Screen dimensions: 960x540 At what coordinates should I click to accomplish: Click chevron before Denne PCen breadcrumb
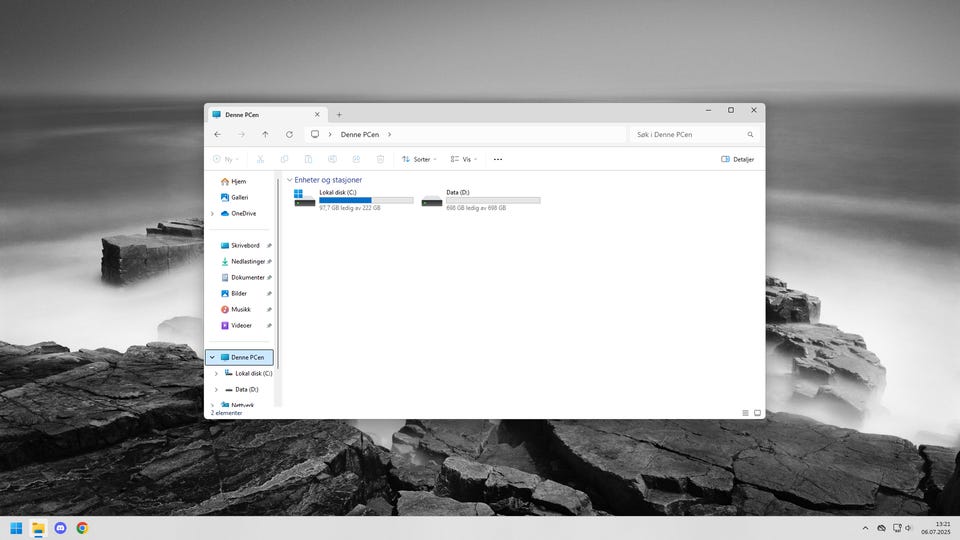[329, 134]
